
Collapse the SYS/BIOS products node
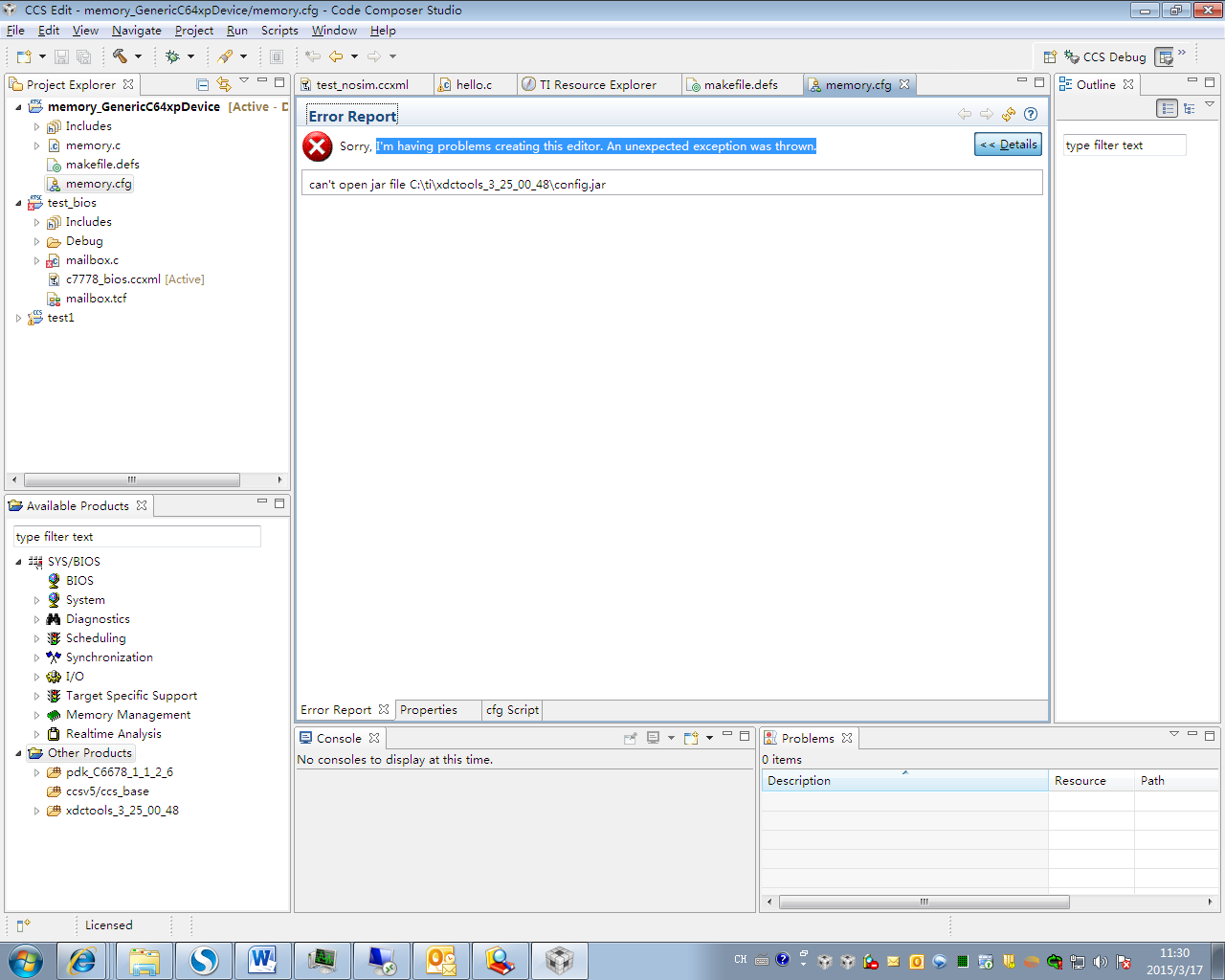tap(19, 562)
